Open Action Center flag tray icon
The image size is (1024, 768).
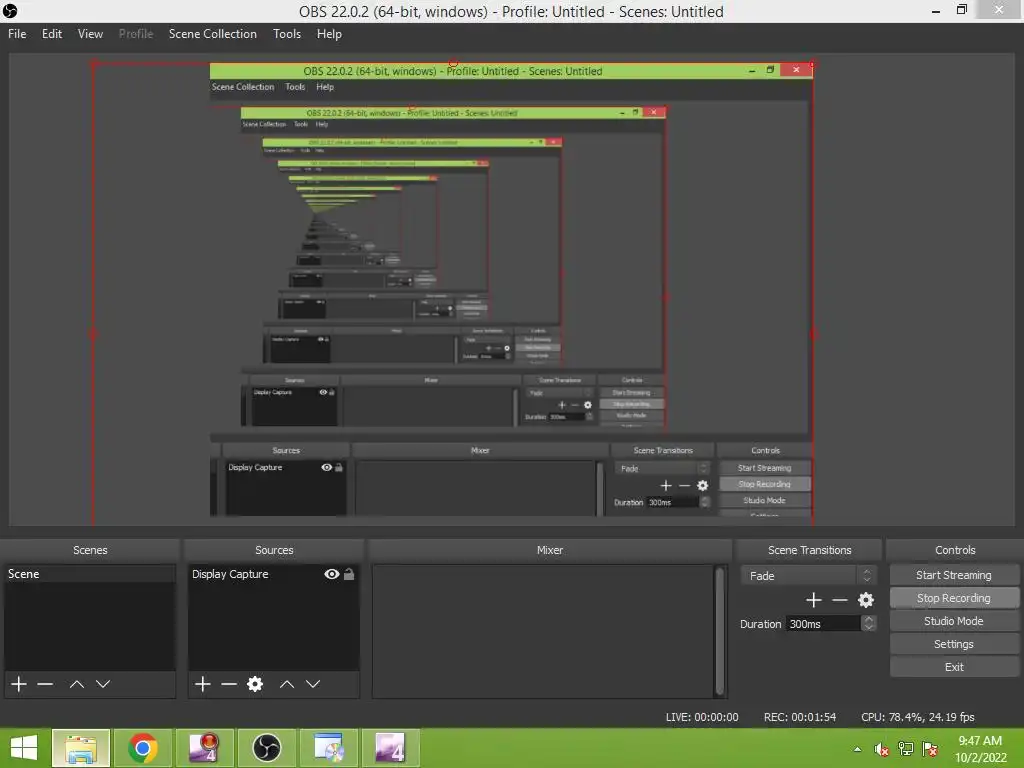(x=930, y=749)
